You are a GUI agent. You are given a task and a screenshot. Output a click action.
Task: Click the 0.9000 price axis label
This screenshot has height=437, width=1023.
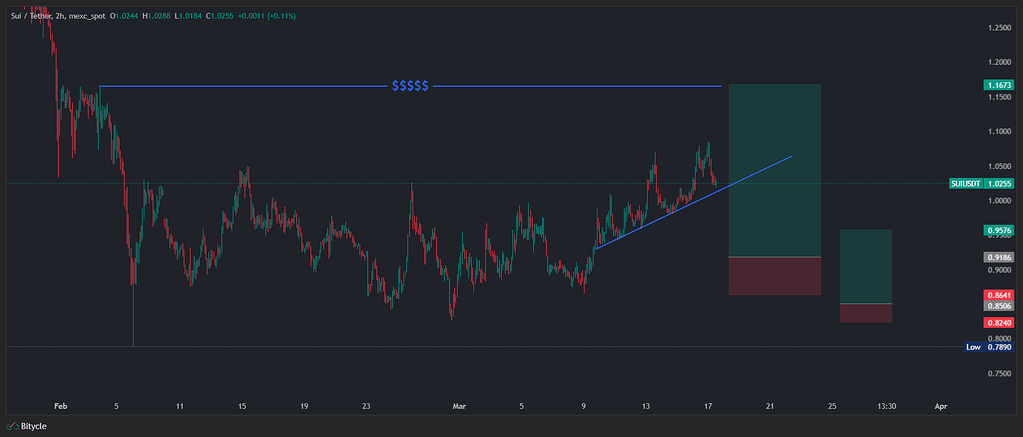tap(999, 270)
